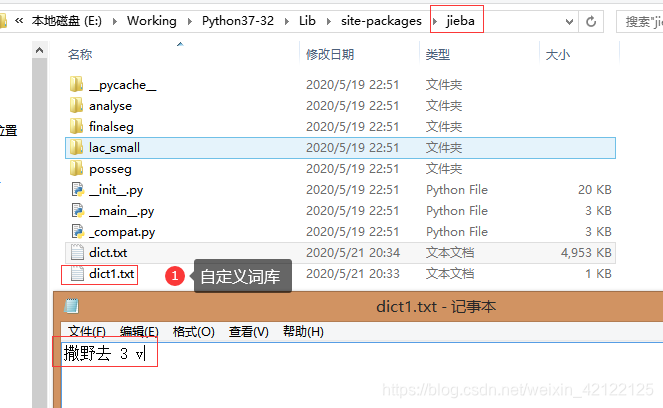Select the file name _compat.py

pos(122,232)
